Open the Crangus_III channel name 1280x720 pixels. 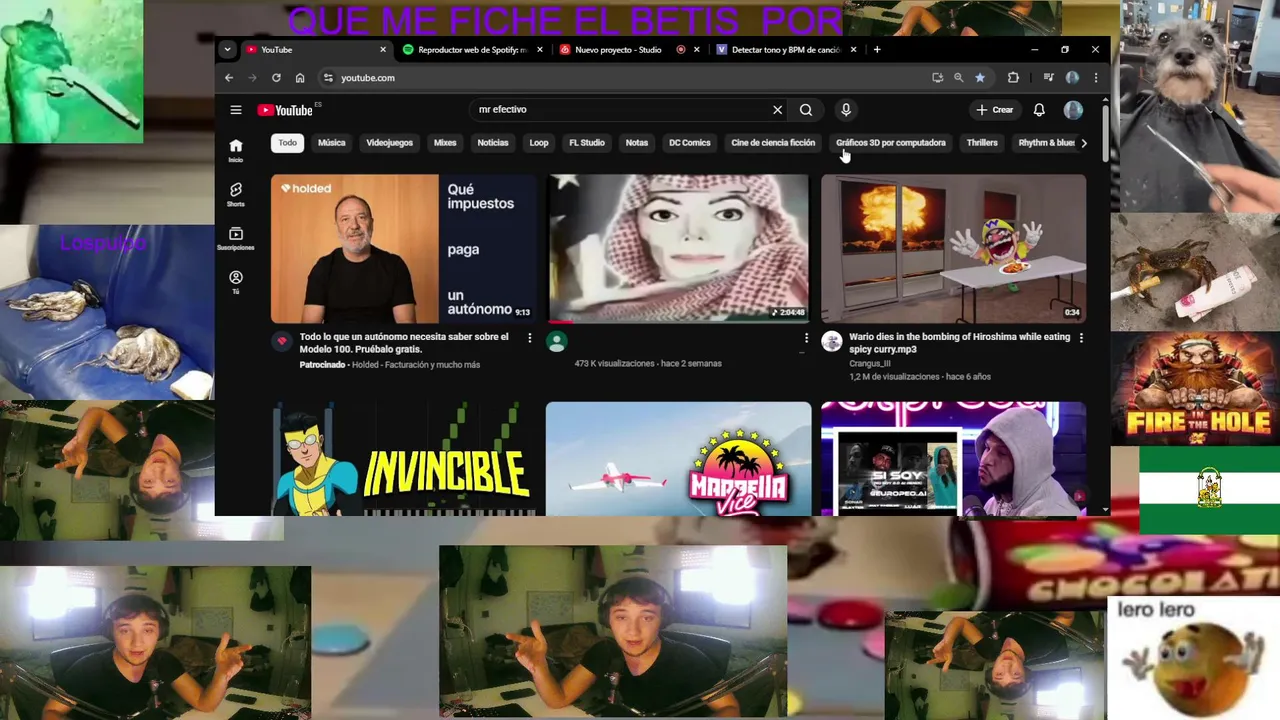pos(869,364)
